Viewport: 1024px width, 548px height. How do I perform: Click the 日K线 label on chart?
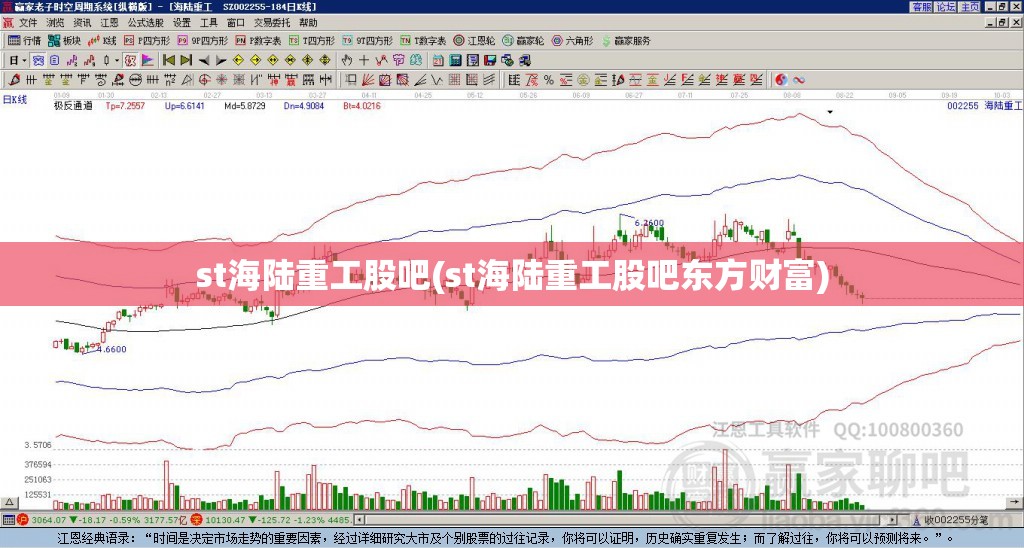click(x=15, y=100)
